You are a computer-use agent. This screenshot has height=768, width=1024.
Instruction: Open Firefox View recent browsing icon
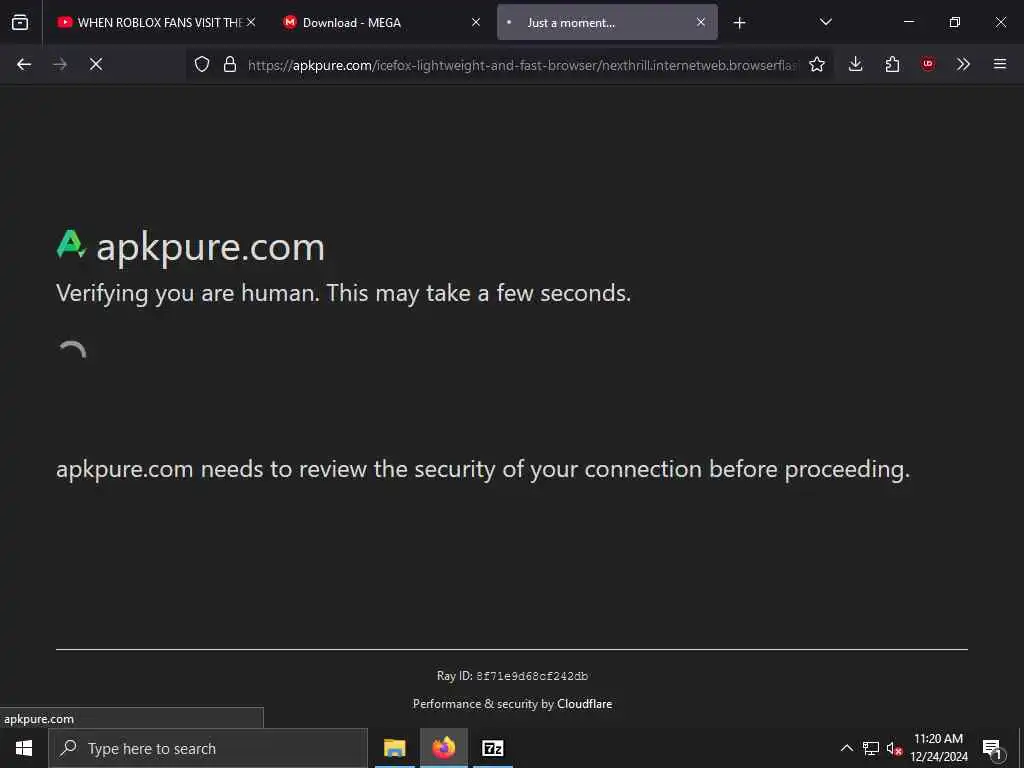(x=20, y=22)
